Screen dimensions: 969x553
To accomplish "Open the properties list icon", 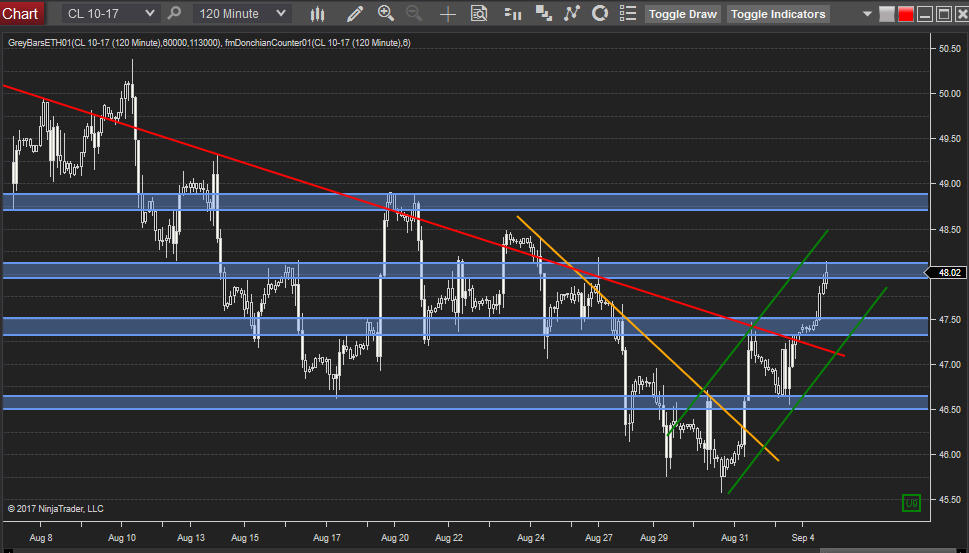I will (x=628, y=14).
